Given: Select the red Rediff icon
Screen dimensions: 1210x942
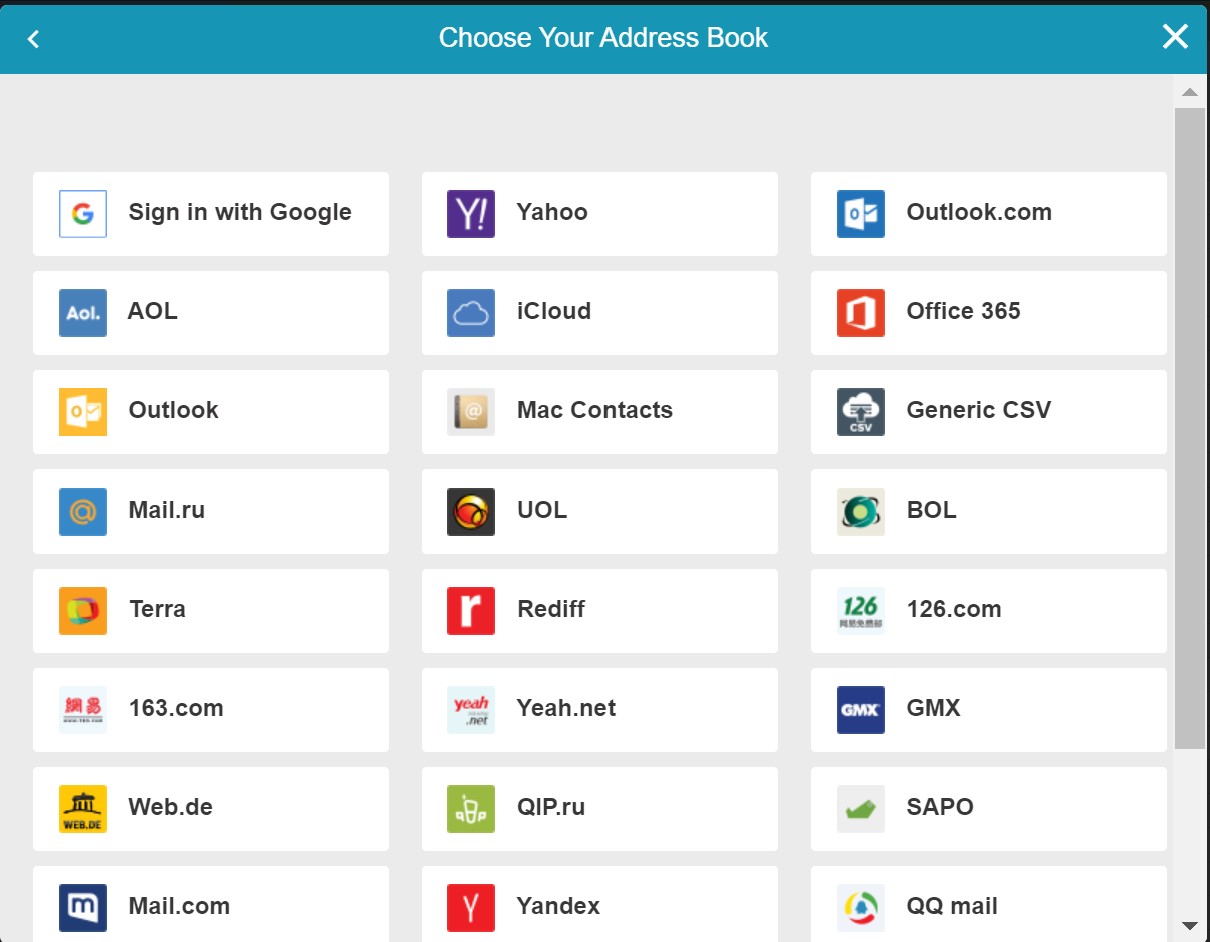Looking at the screenshot, I should [471, 611].
